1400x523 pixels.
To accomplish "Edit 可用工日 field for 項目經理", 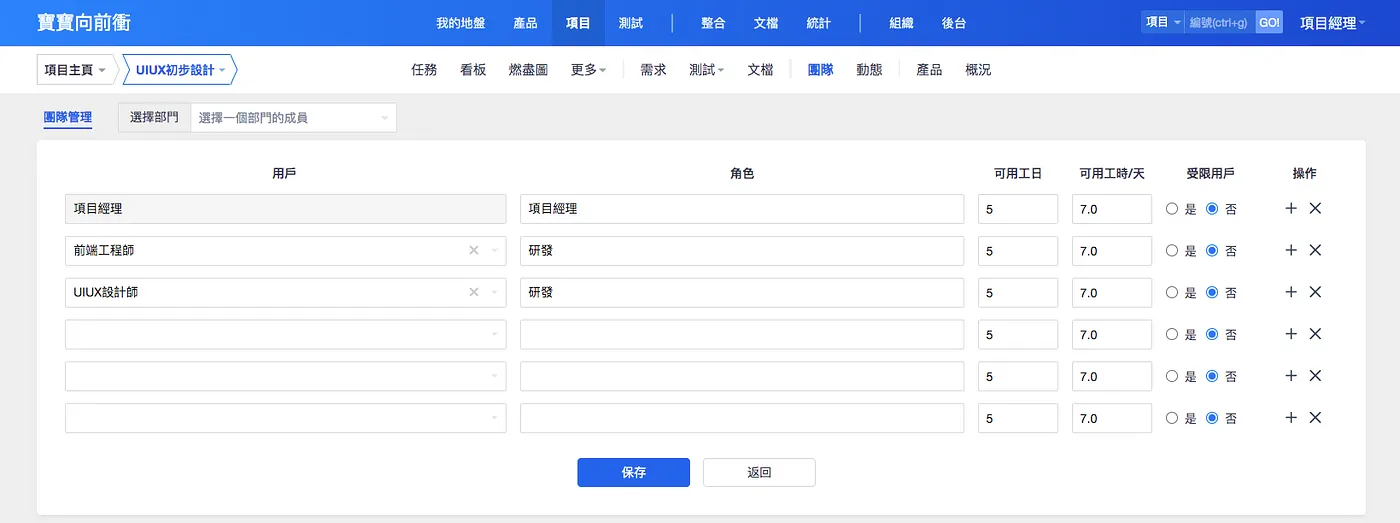I will [x=1018, y=209].
